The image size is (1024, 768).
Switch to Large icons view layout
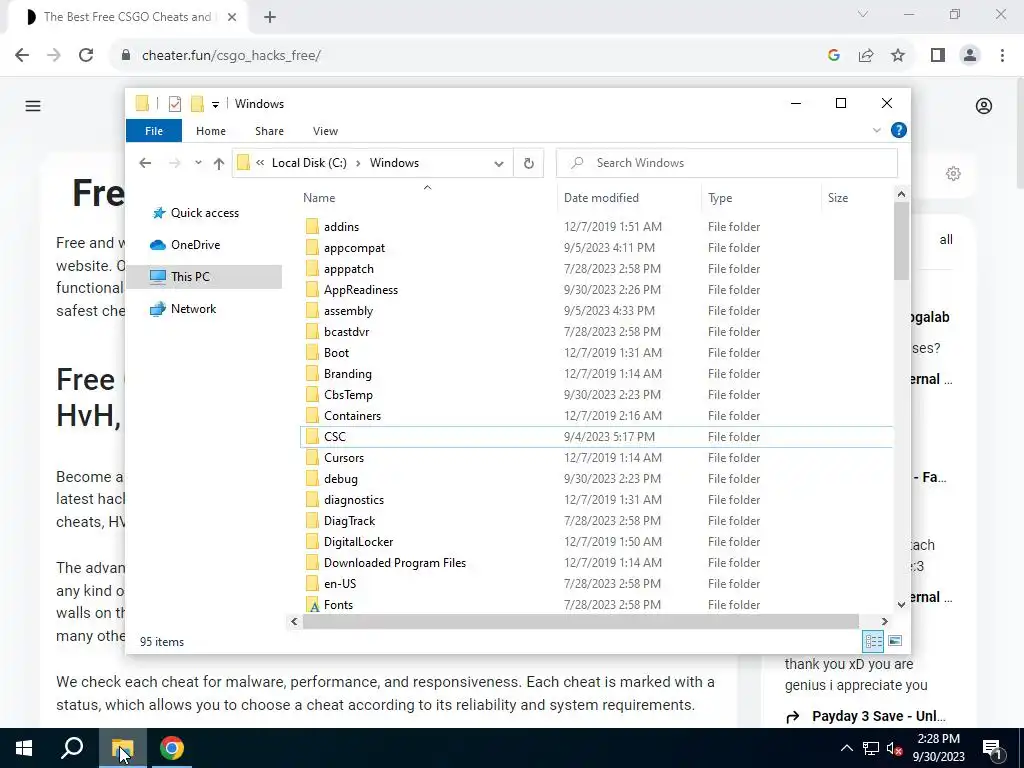tap(895, 641)
